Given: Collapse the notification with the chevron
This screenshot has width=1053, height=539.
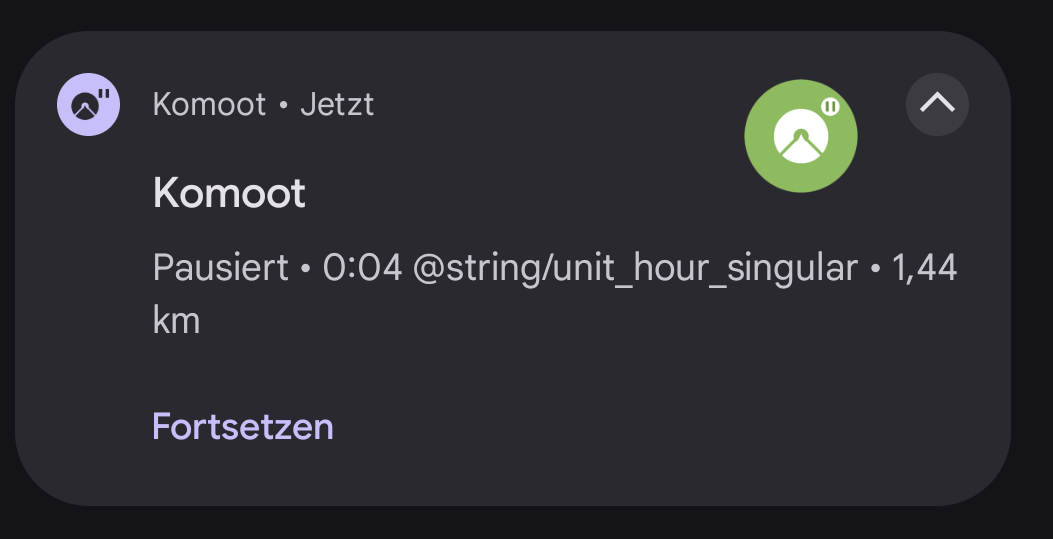Looking at the screenshot, I should coord(937,104).
